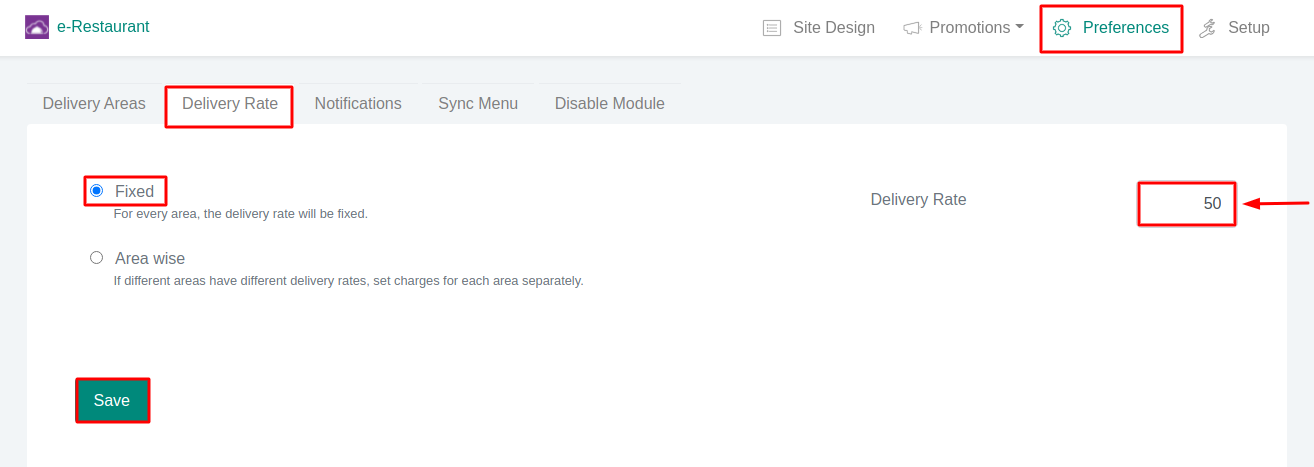Select the Fixed delivery rate radio button
The width and height of the screenshot is (1314, 467).
tap(97, 190)
